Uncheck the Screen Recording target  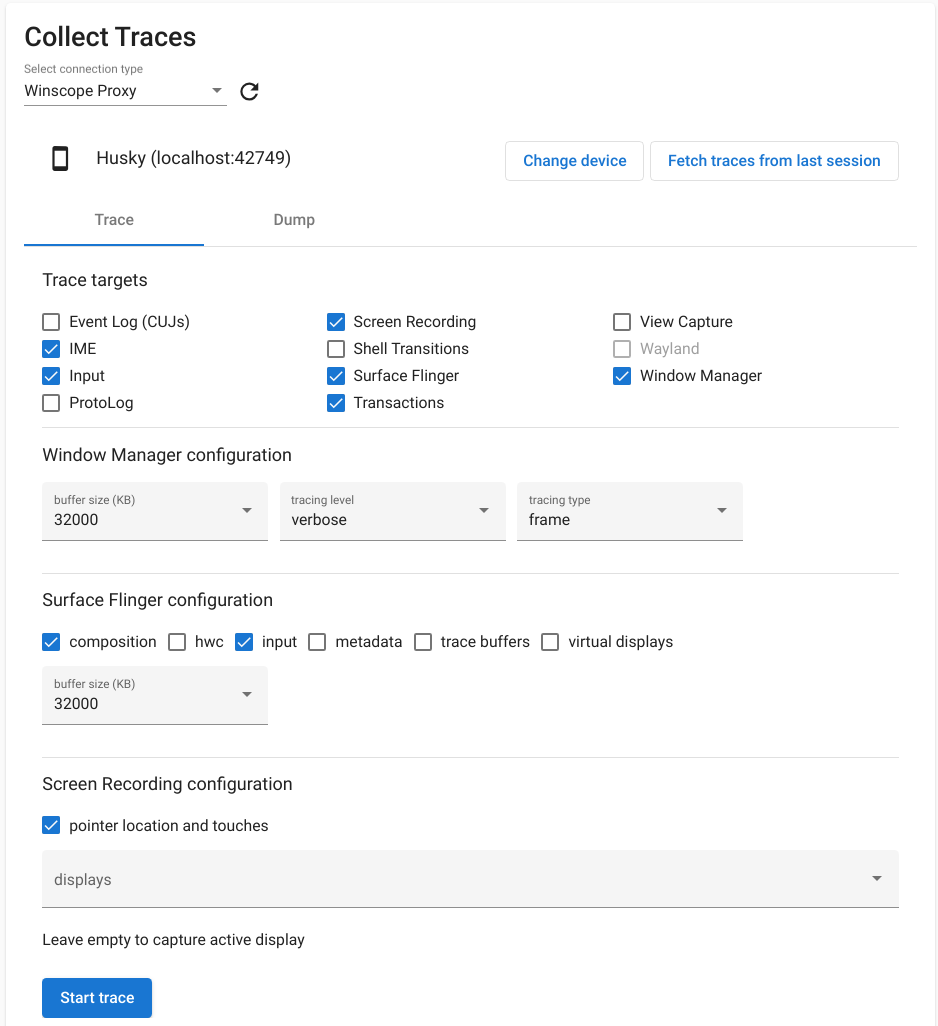[336, 322]
